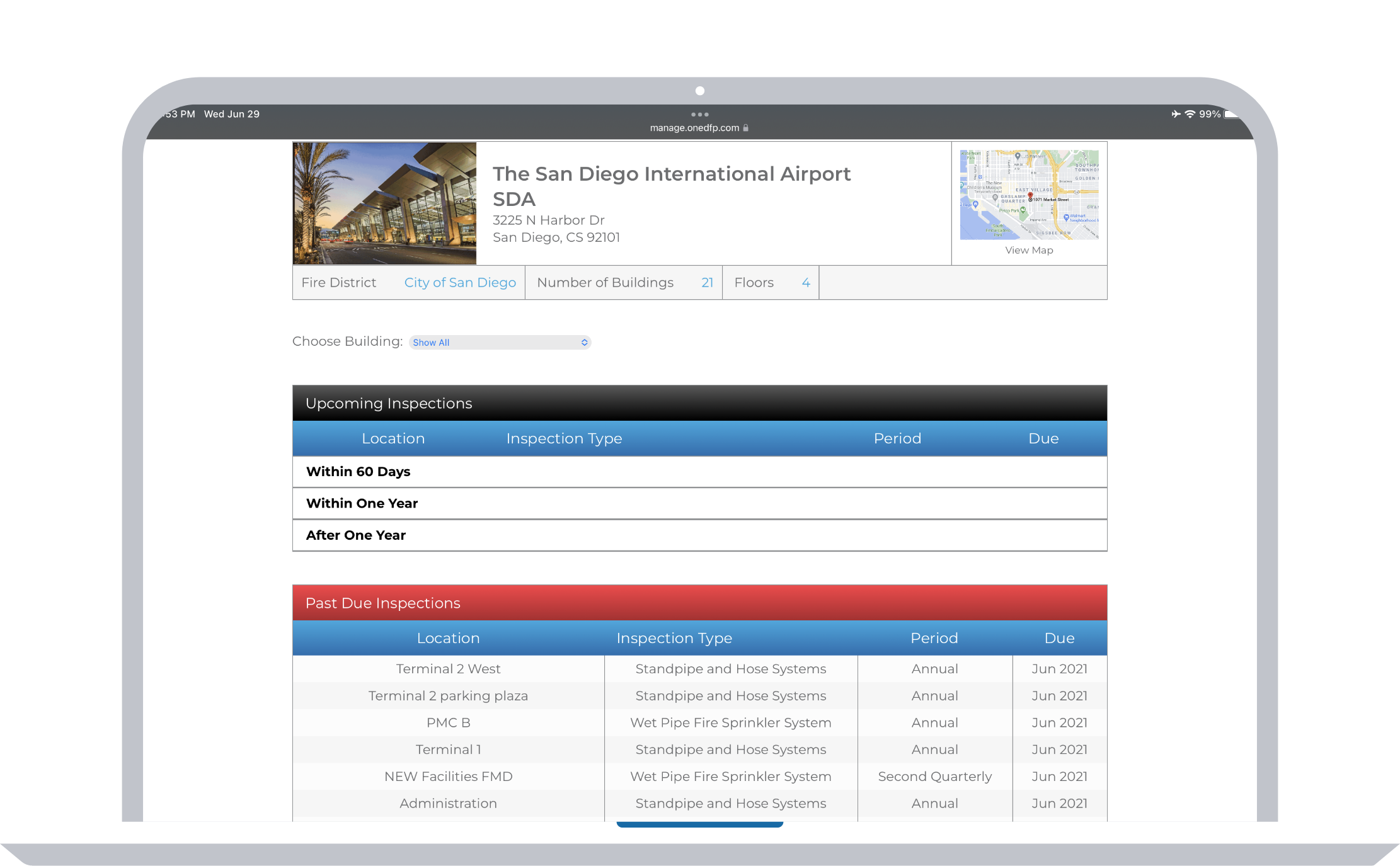The image size is (1400, 866).
Task: Tap the three-dot multitasking icon
Action: [x=699, y=115]
